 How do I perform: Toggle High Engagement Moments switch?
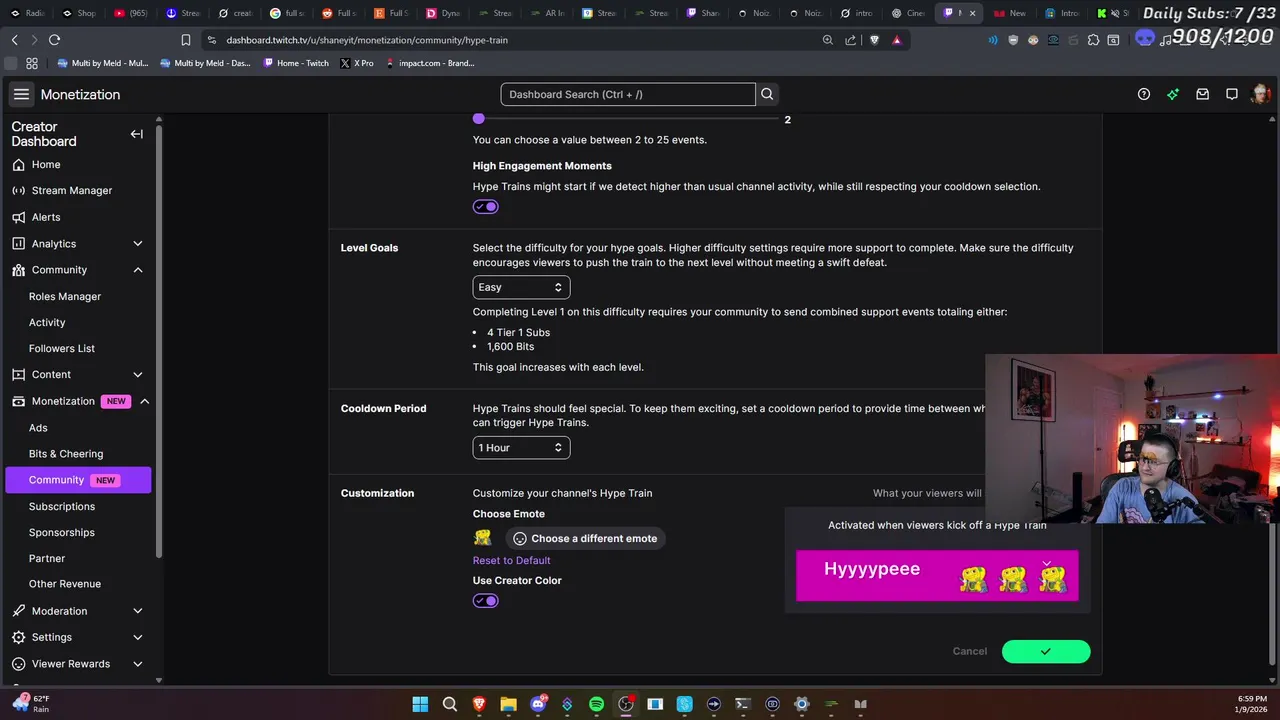pos(486,206)
